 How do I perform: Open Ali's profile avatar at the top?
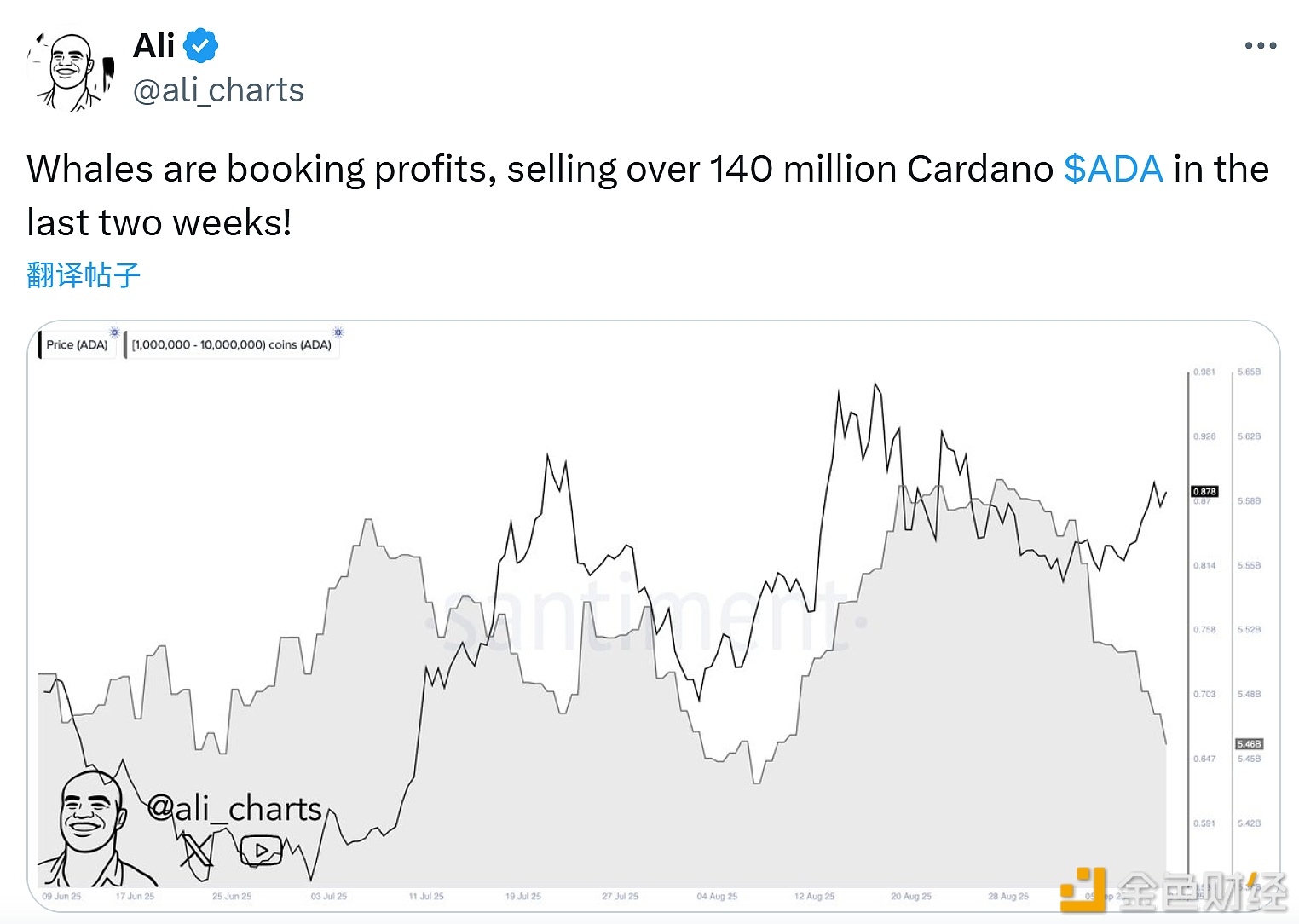click(x=72, y=72)
